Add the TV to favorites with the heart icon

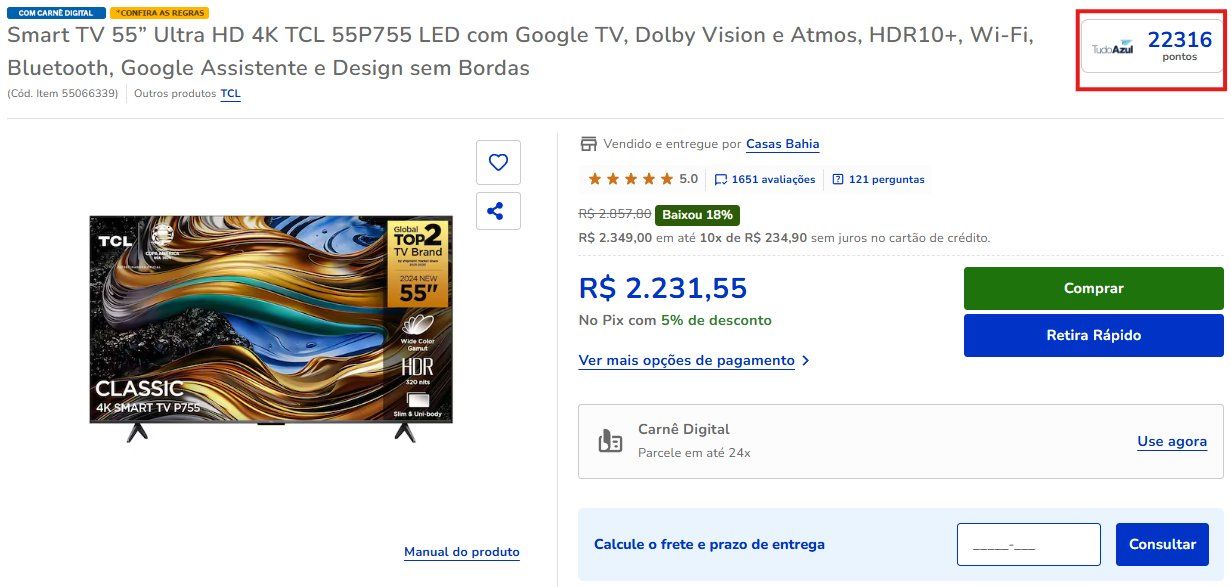pos(498,162)
